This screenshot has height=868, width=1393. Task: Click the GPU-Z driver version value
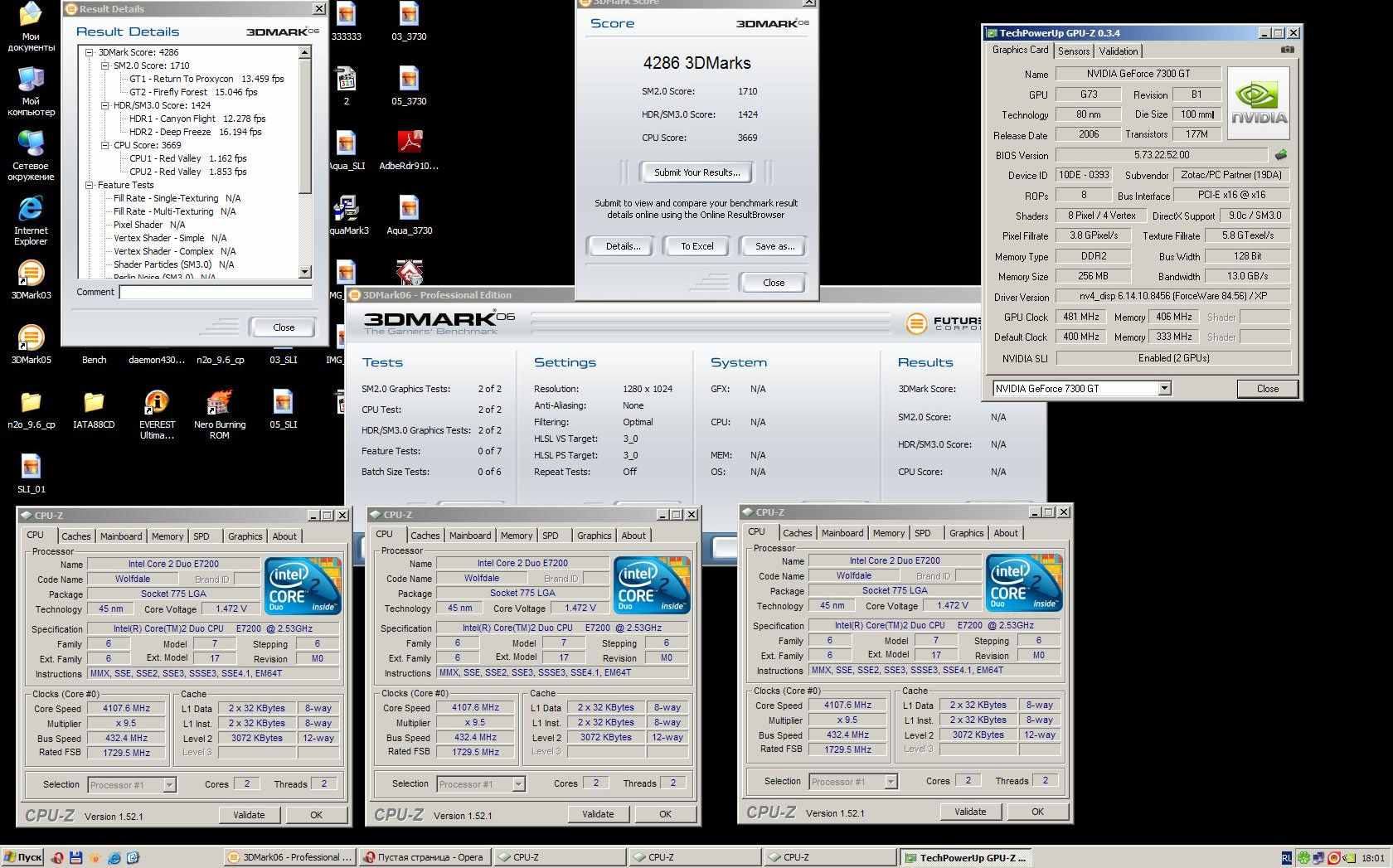[x=1173, y=296]
